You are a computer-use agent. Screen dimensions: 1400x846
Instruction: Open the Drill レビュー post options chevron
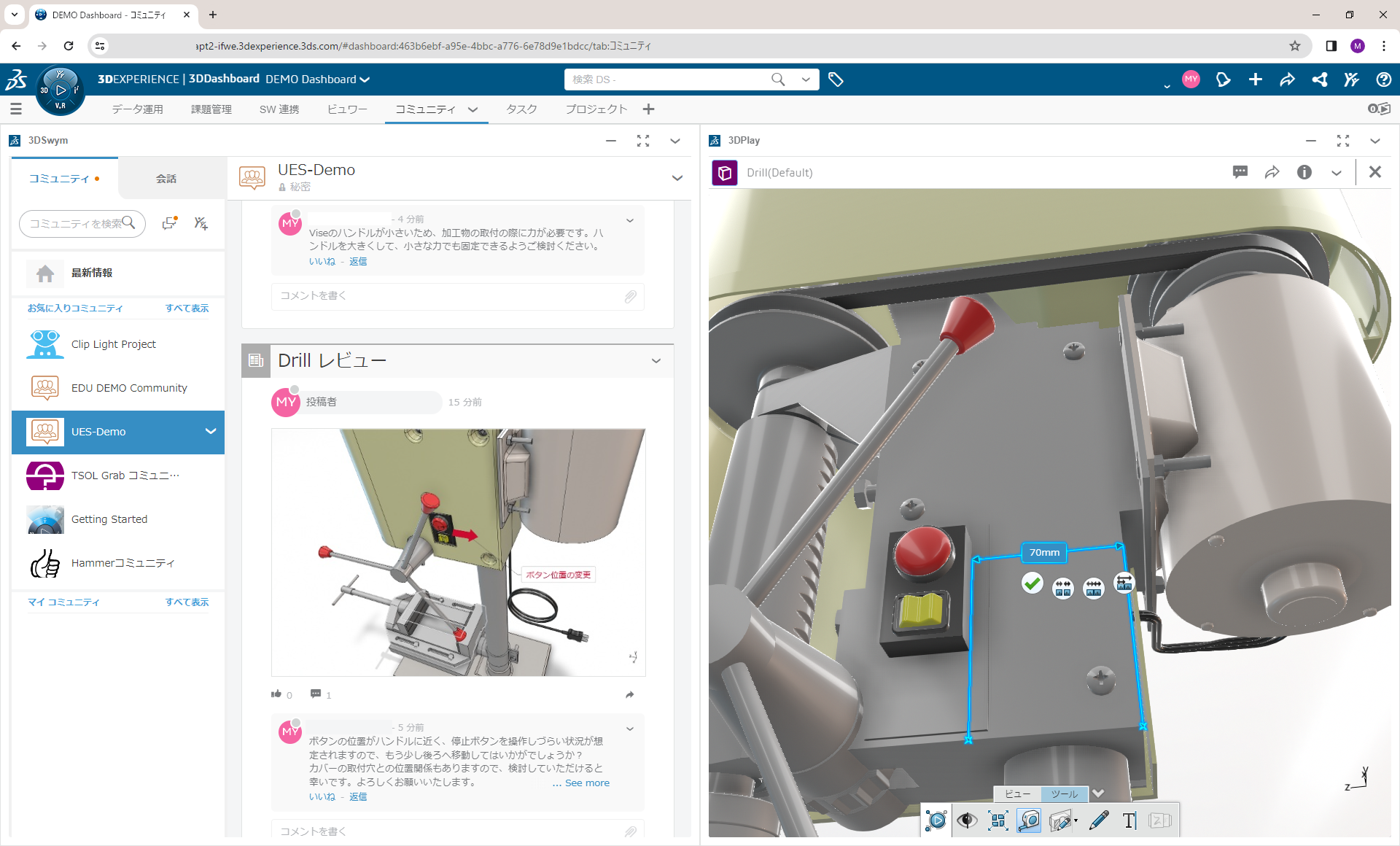point(656,361)
